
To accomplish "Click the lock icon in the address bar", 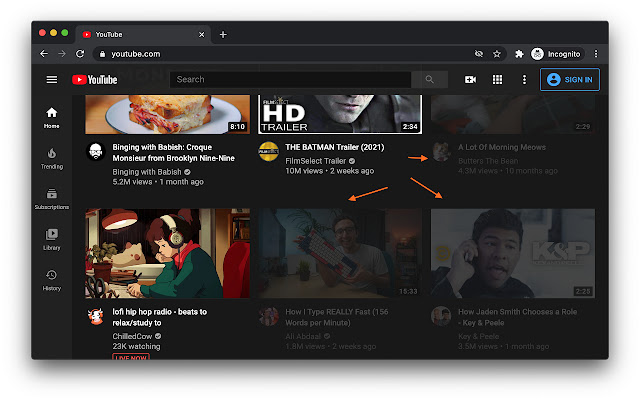I will point(102,54).
